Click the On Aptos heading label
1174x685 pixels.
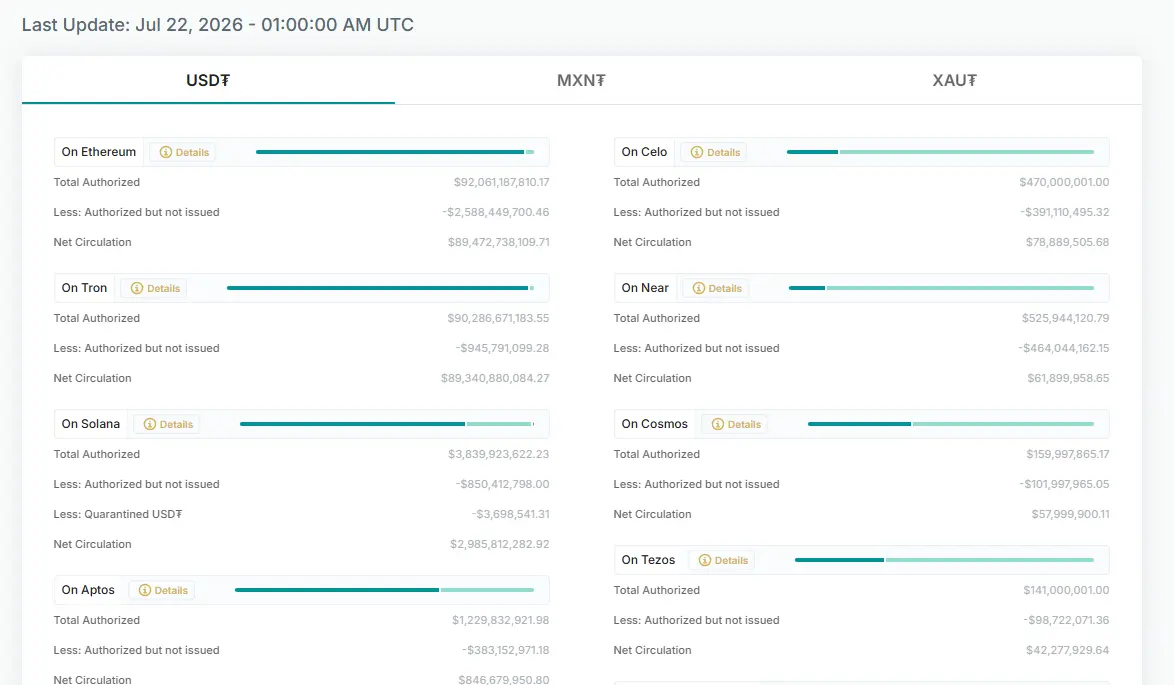click(88, 591)
